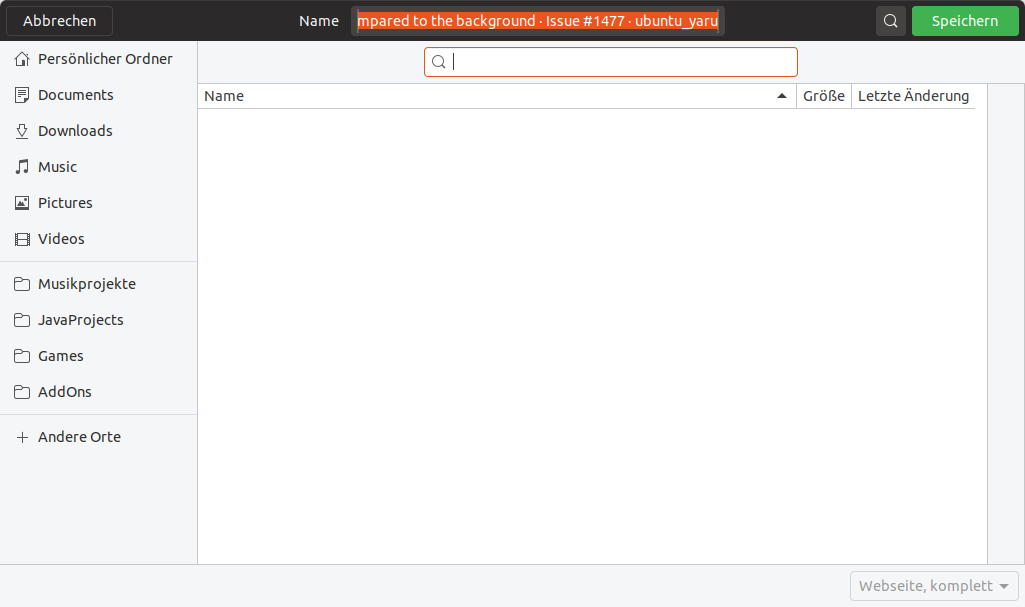This screenshot has width=1025, height=607.
Task: Click the Videos film icon
Action: point(22,239)
